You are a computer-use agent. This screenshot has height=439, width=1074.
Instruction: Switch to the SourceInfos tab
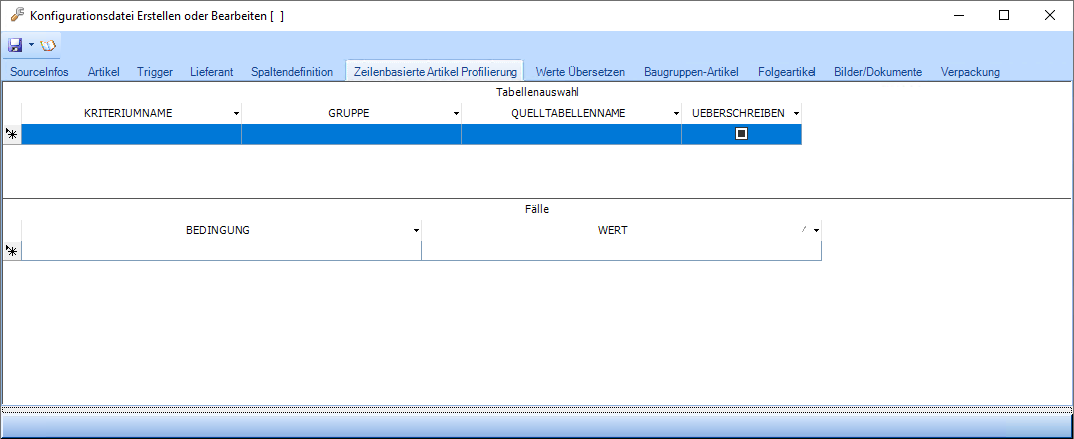point(39,72)
